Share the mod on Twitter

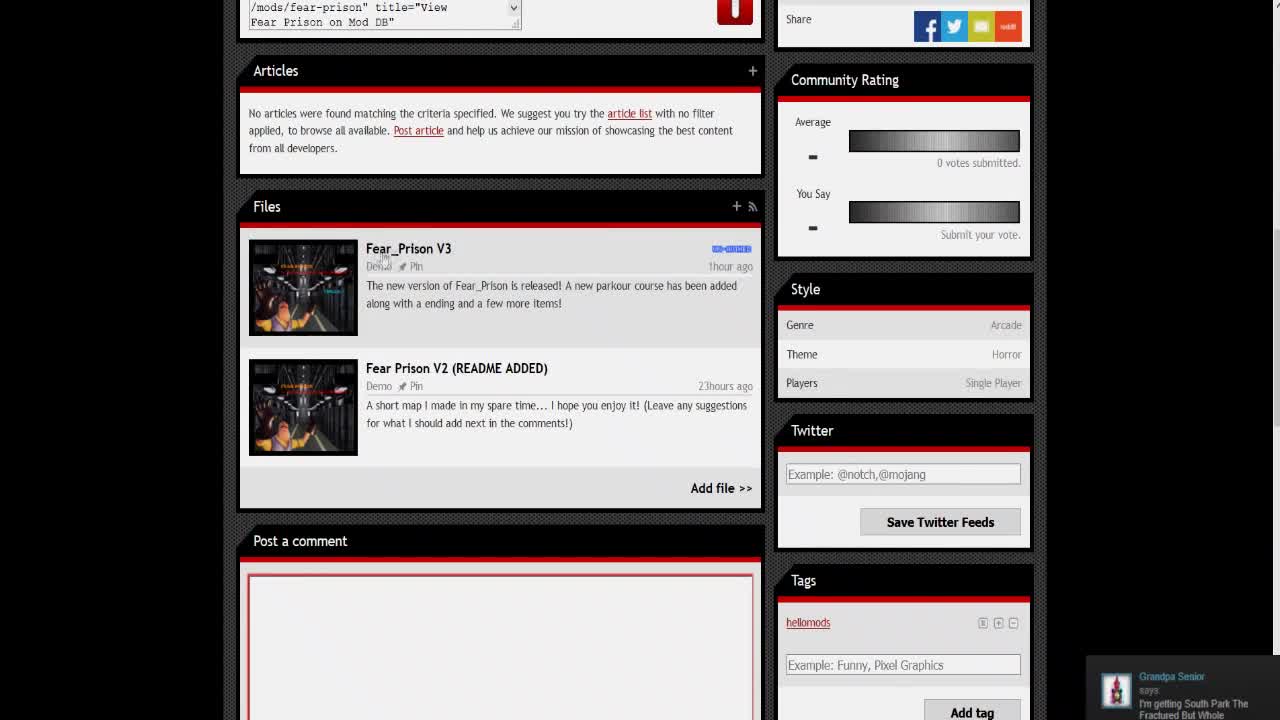coord(954,27)
